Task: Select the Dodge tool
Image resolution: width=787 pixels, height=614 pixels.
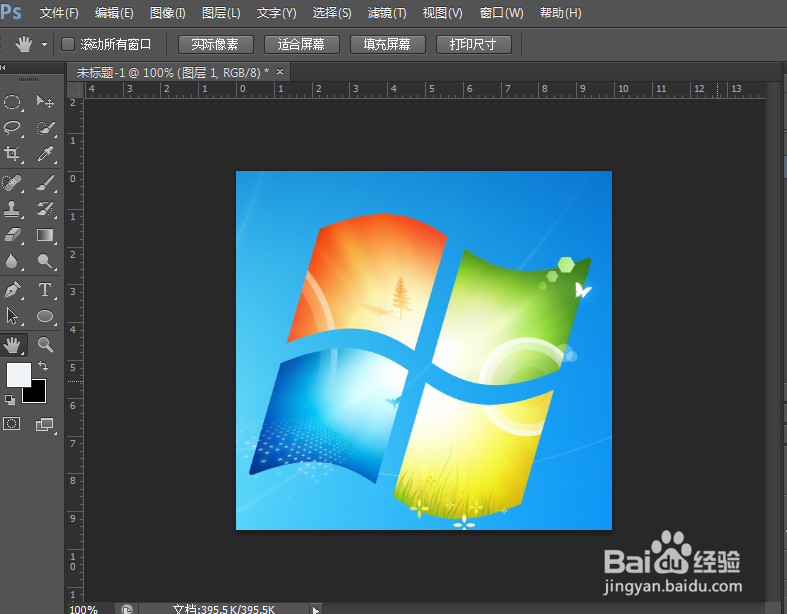Action: pyautogui.click(x=45, y=261)
